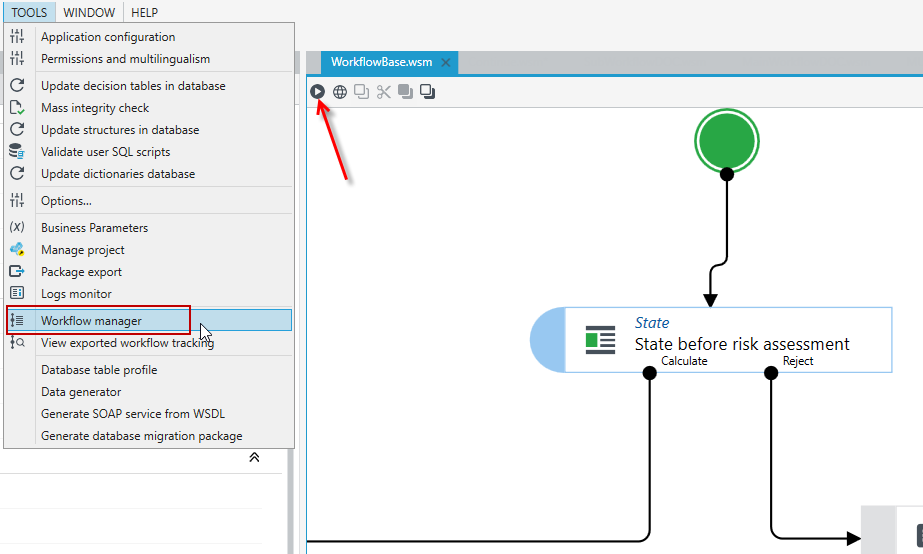Click the Calculate transition connector dot

[649, 373]
